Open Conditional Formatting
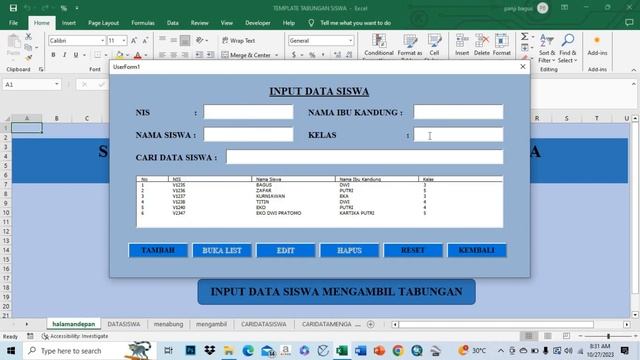 (379, 46)
